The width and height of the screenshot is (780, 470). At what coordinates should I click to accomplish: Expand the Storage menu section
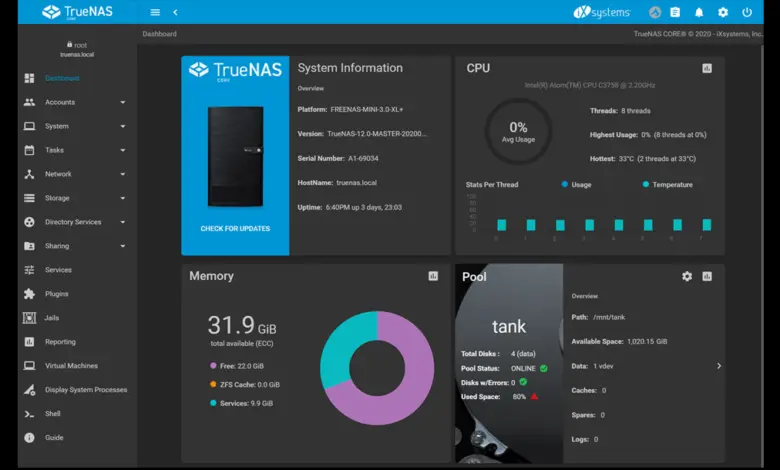[x=75, y=198]
